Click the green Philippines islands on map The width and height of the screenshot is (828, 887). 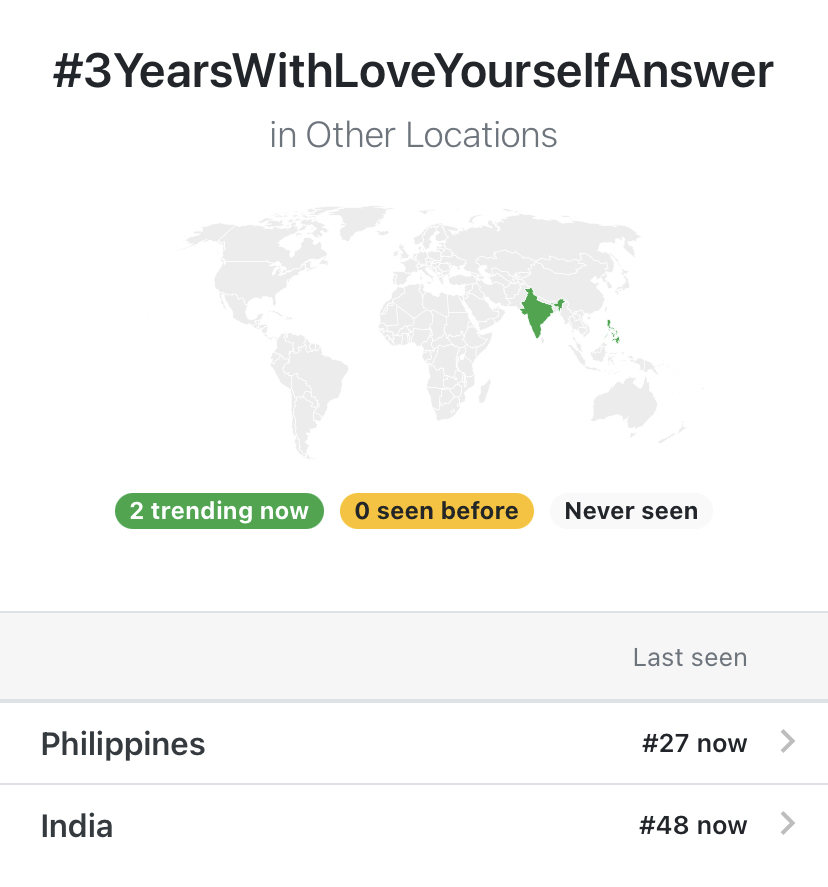click(613, 331)
